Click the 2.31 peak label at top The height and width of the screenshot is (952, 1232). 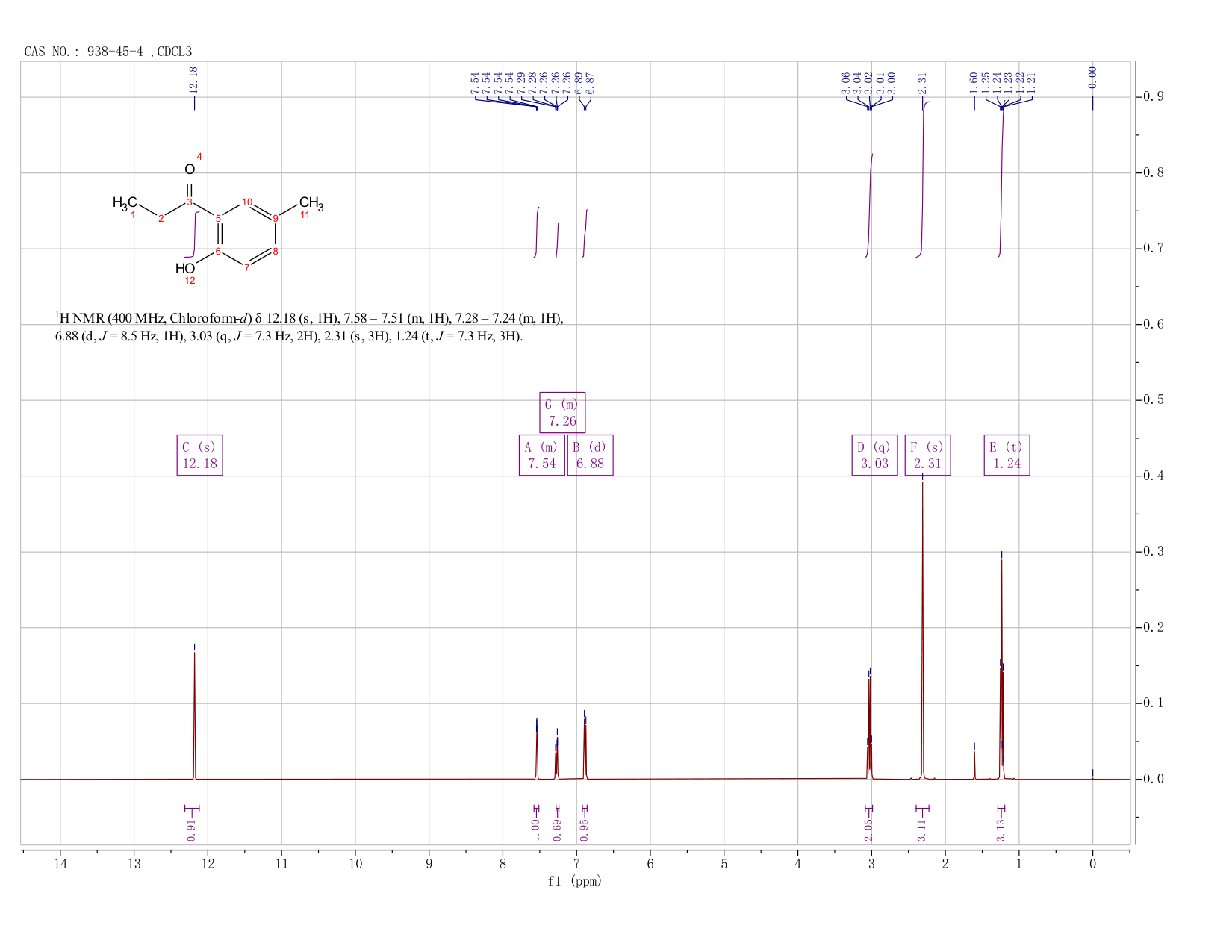click(x=922, y=82)
